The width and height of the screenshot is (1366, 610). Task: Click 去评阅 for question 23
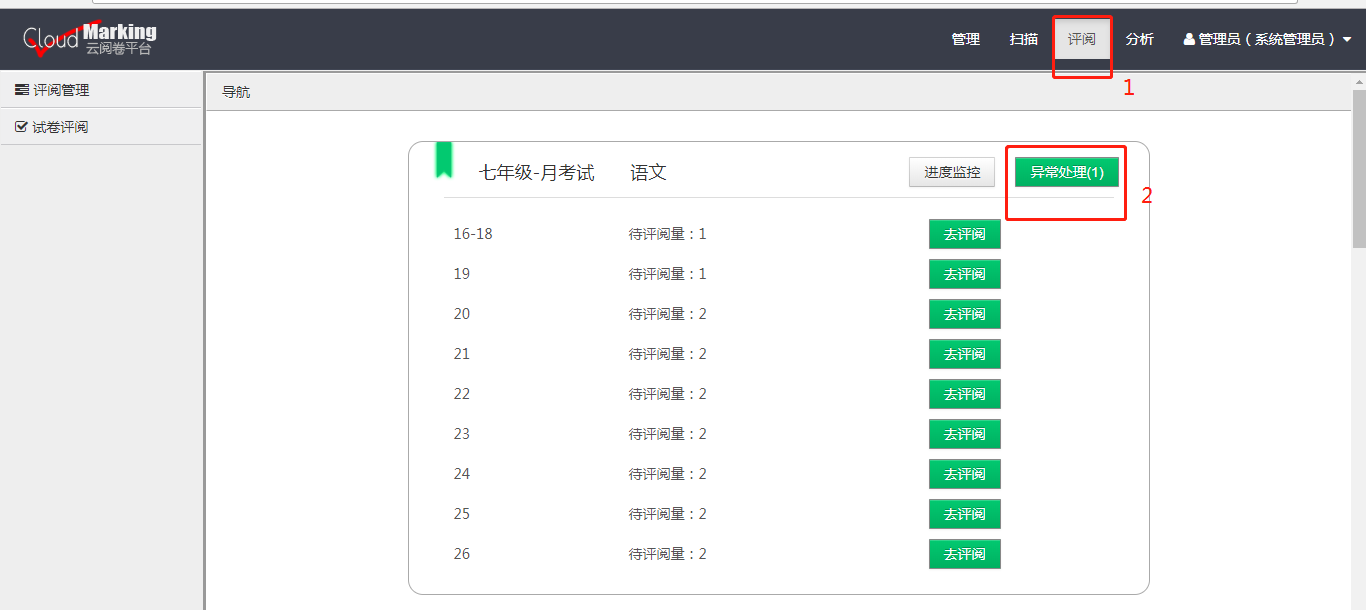(x=965, y=434)
